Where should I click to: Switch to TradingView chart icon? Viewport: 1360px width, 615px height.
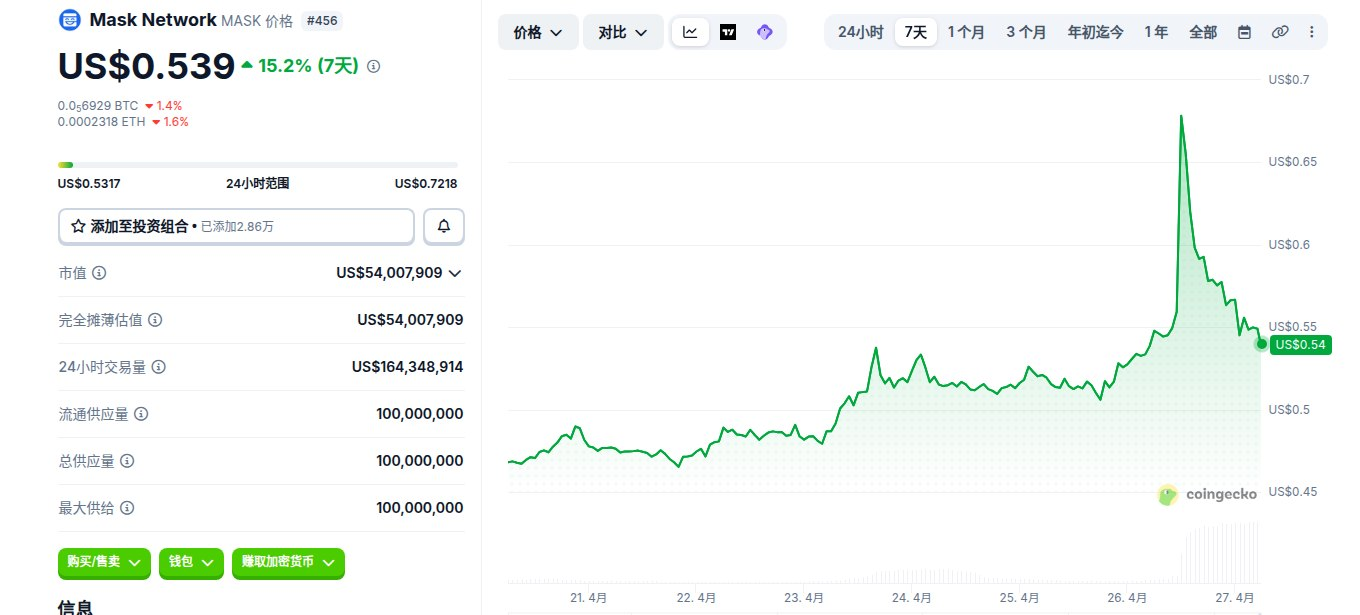(728, 32)
